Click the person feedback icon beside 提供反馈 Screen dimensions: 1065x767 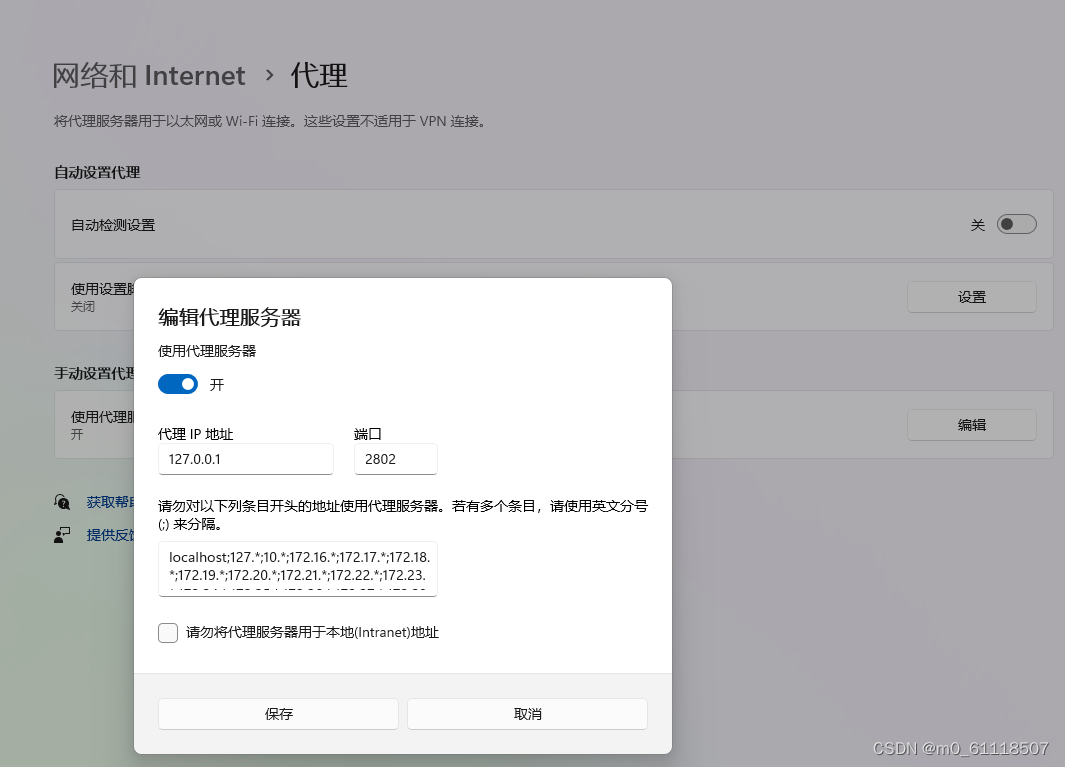point(62,534)
